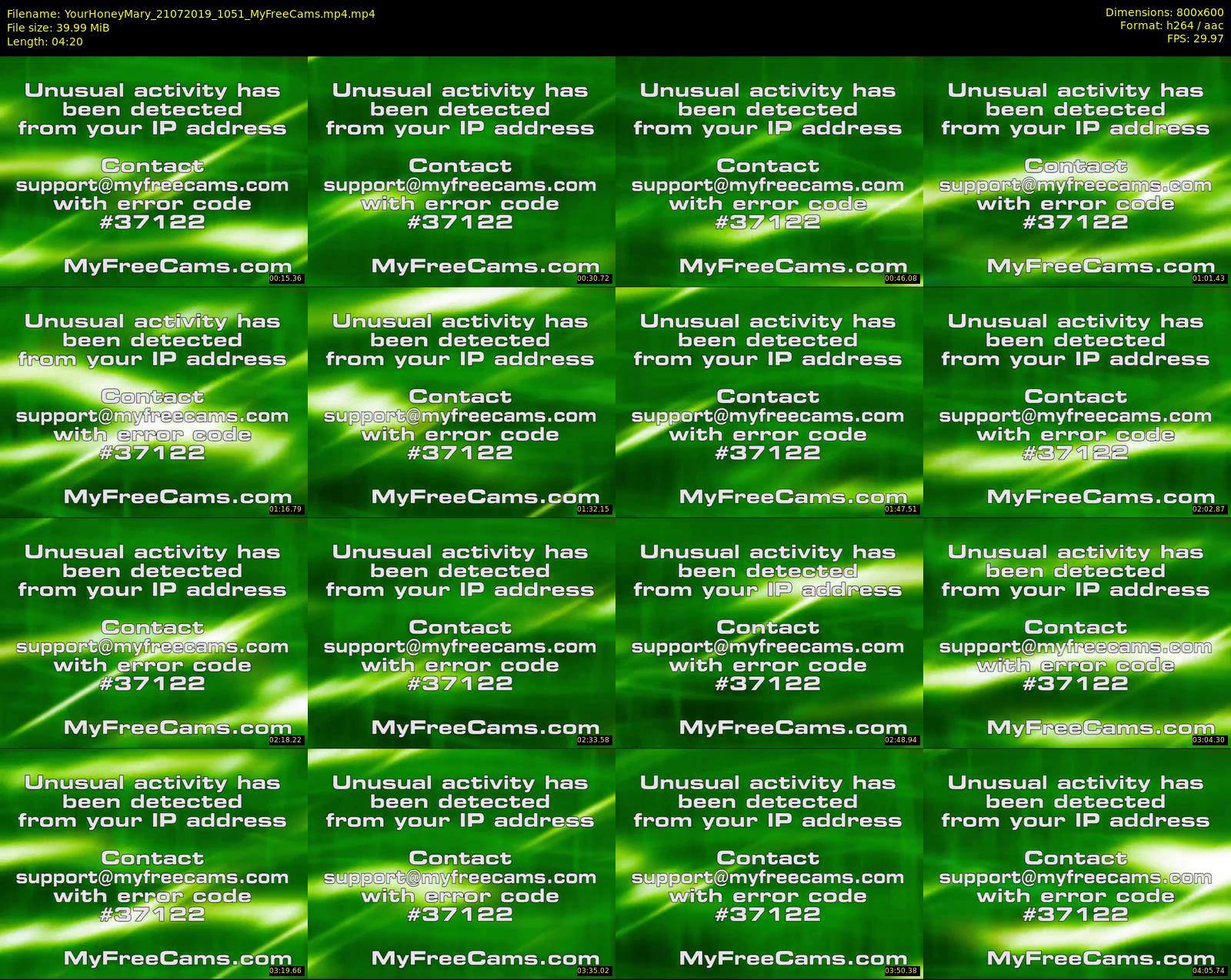Open the thumbnail frame stamped 04:05.74

[x=1077, y=863]
